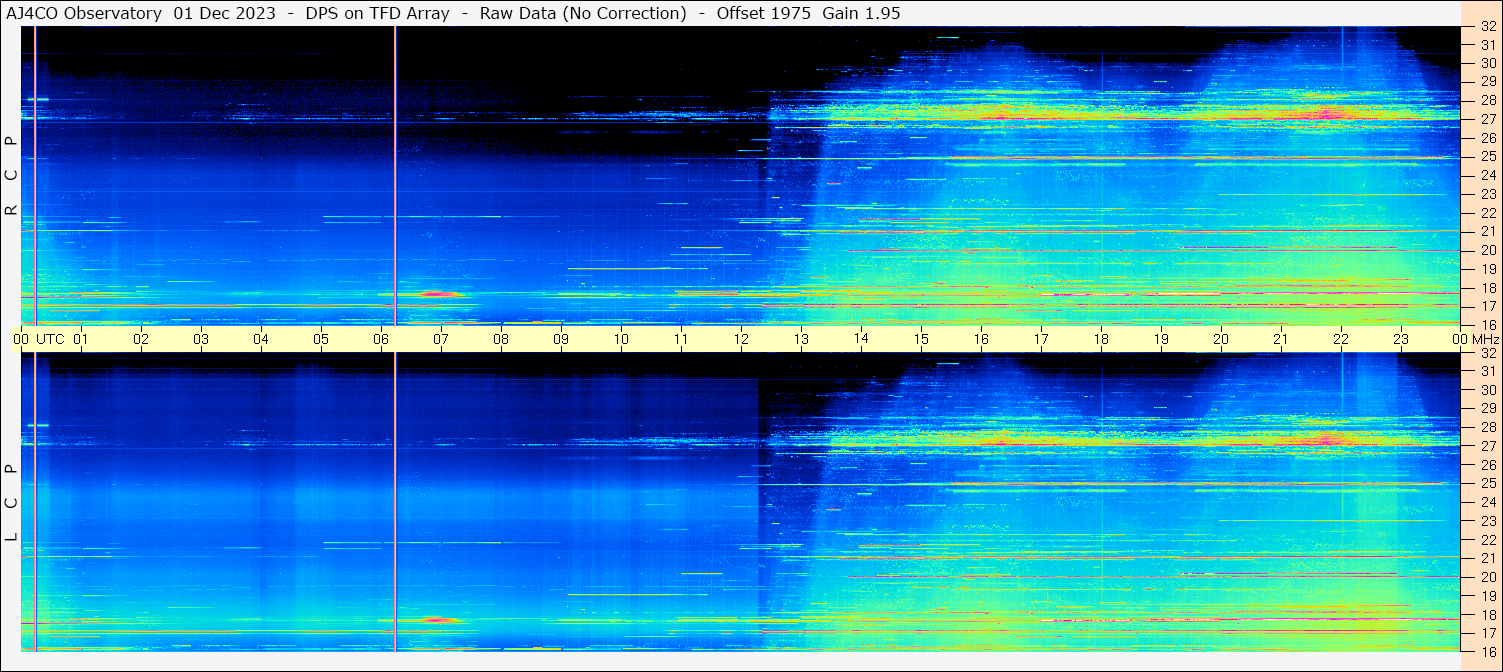Select the 10 hour tick label
Image resolution: width=1503 pixels, height=672 pixels.
[621, 339]
